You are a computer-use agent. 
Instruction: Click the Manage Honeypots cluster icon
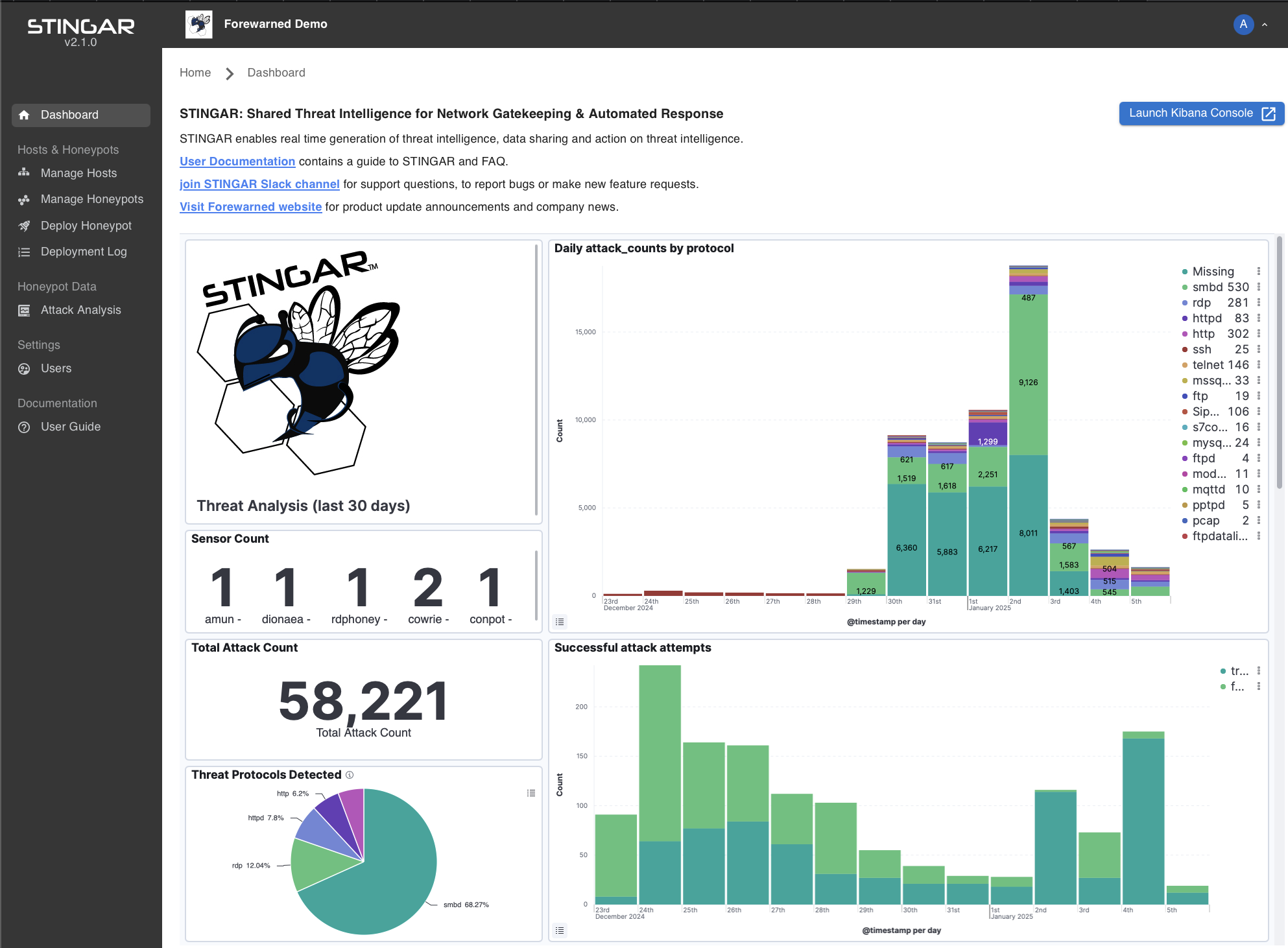(24, 200)
